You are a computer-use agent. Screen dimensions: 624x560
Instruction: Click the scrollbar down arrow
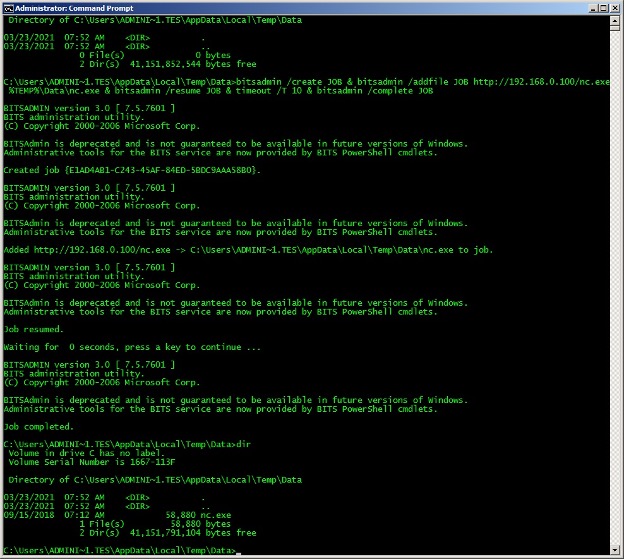[x=614, y=550]
